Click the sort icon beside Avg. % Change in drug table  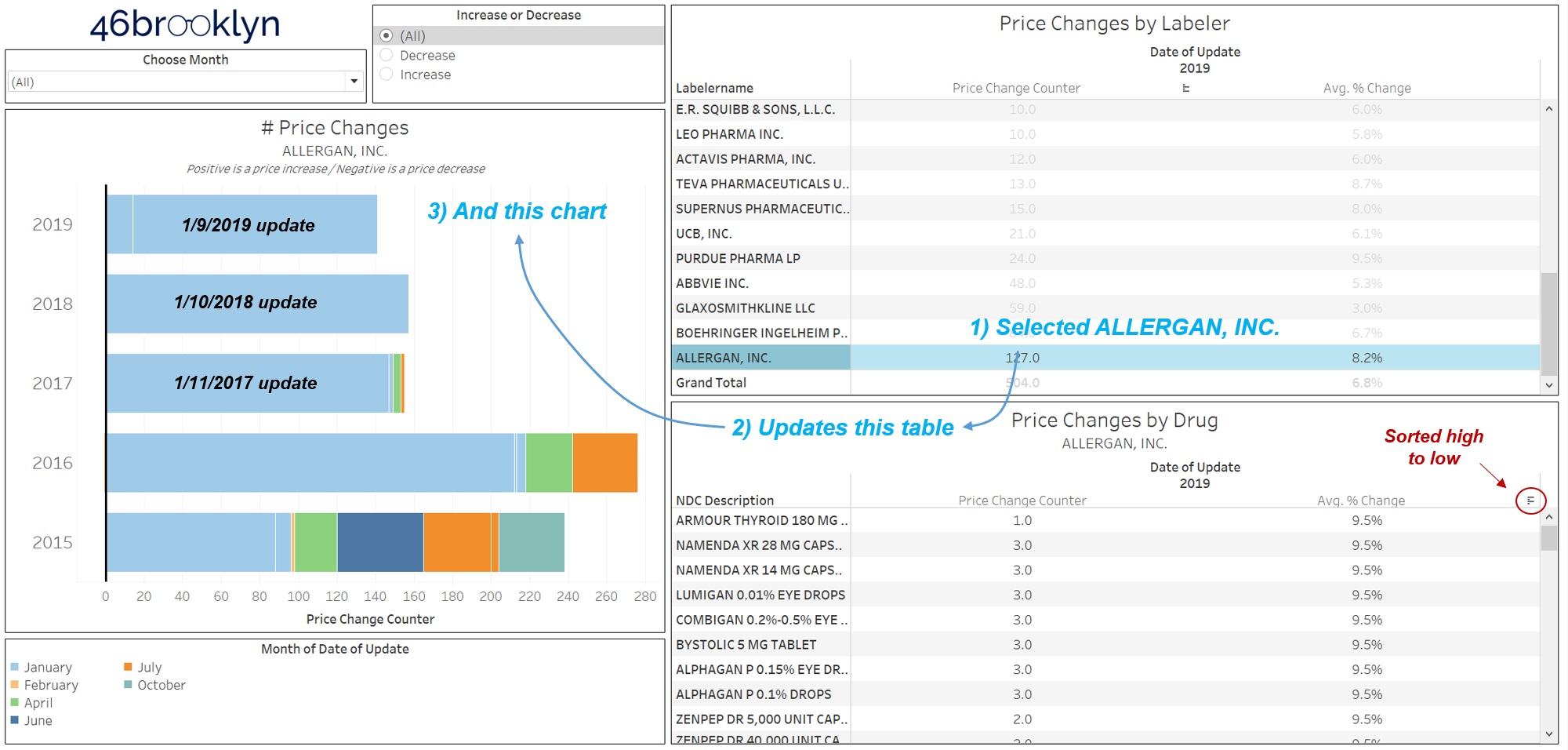pos(1530,501)
